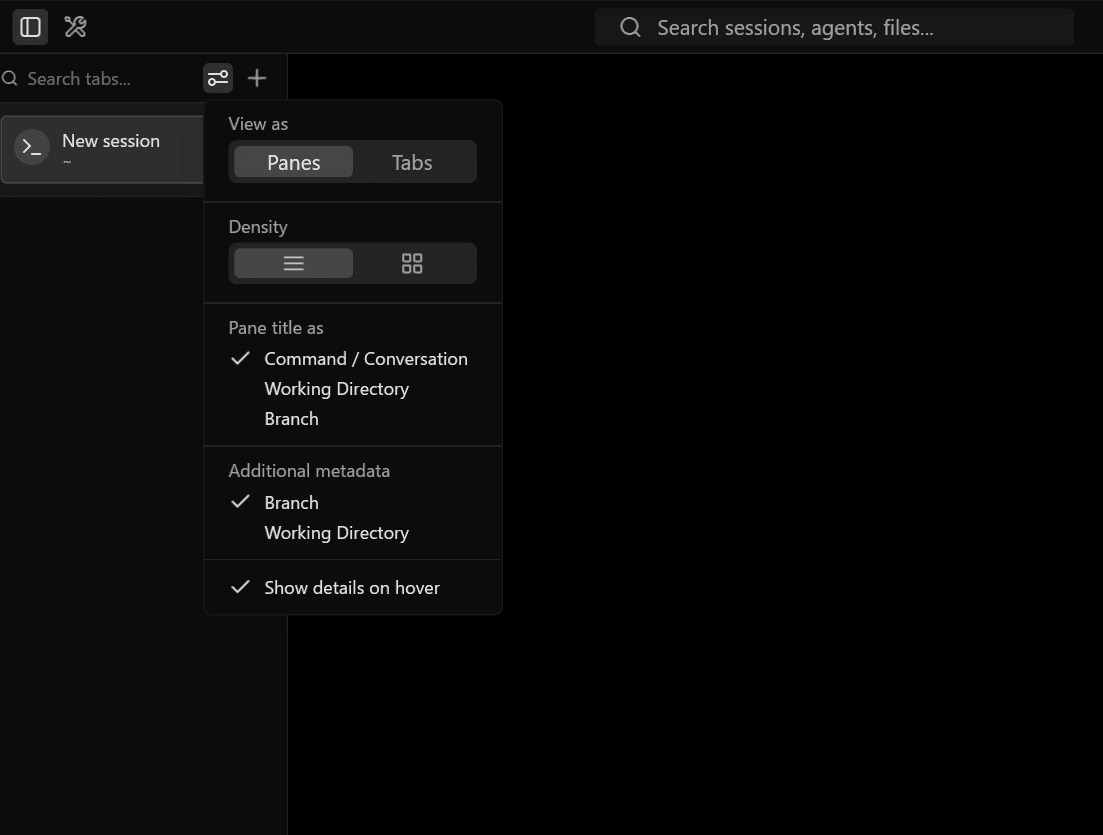
Task: Toggle Show details on hover
Action: (351, 587)
